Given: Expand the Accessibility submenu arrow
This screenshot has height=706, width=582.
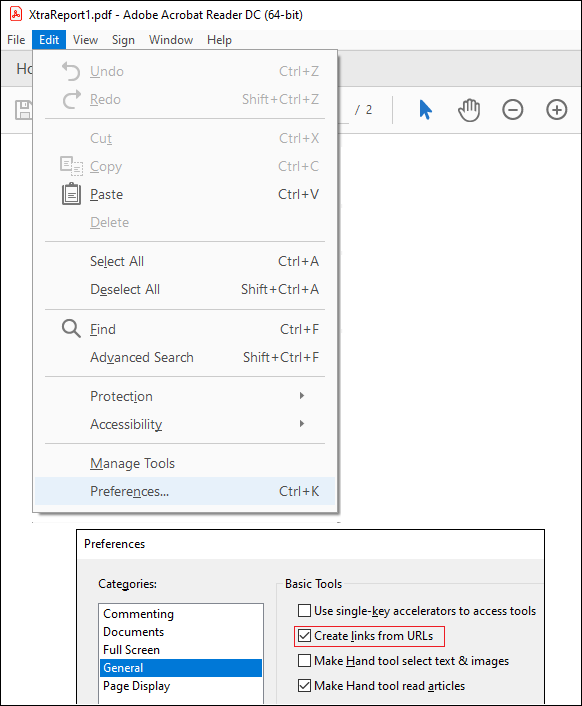Looking at the screenshot, I should 302,424.
